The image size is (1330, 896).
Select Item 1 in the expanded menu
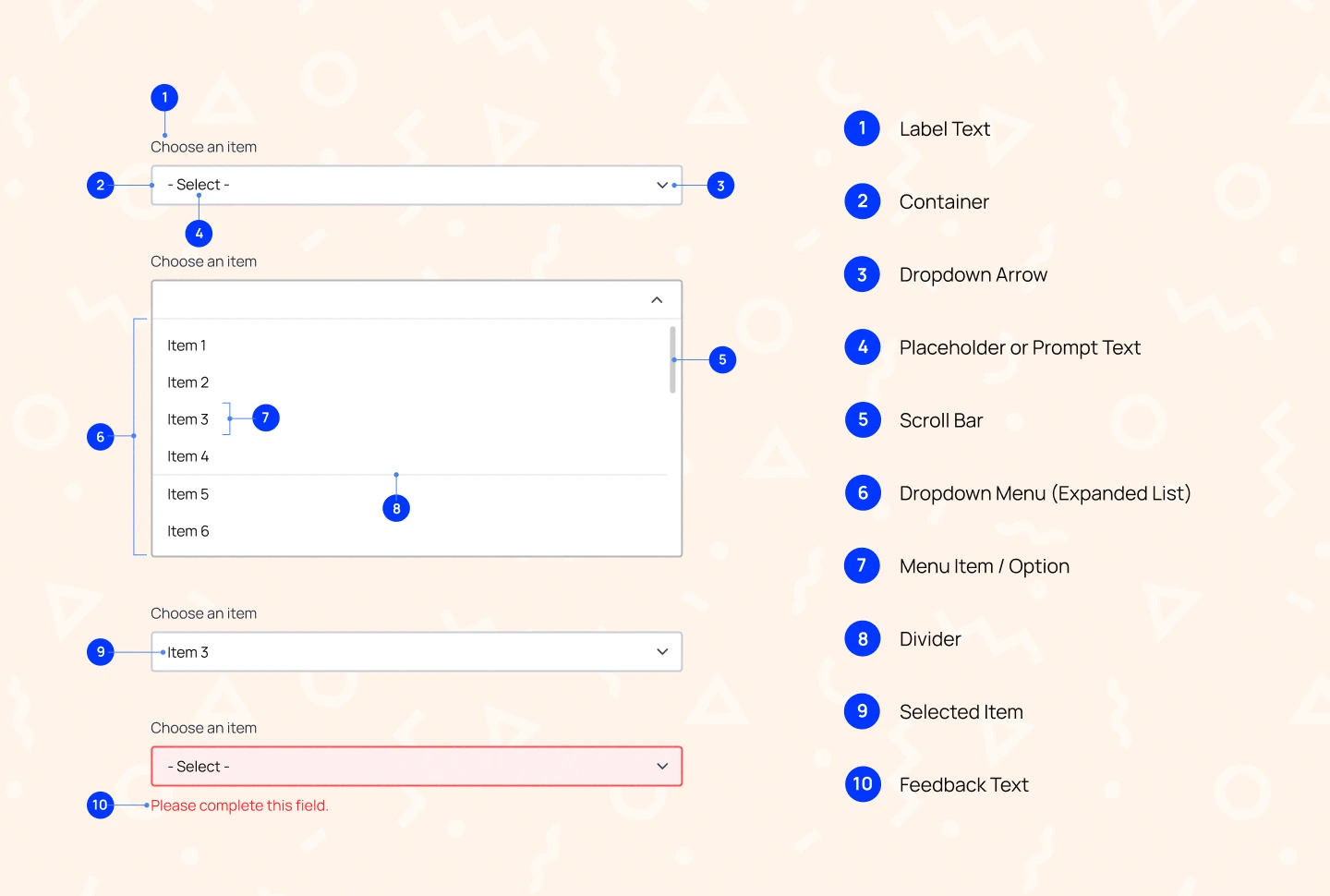(187, 345)
